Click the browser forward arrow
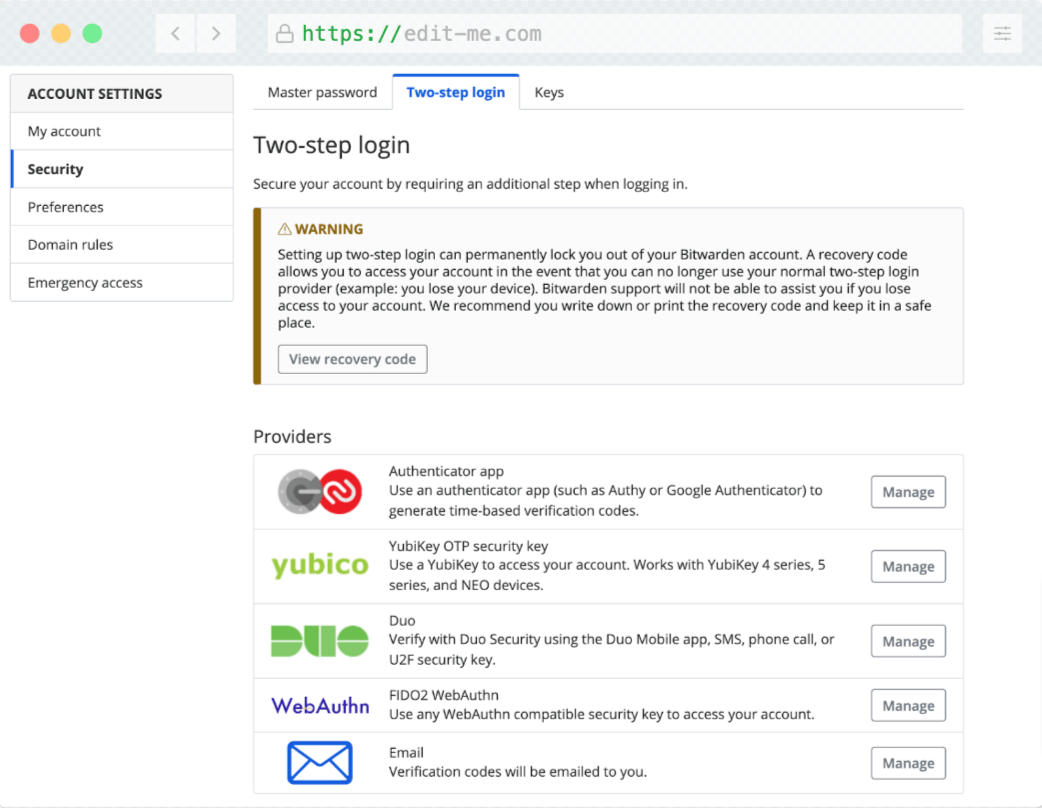1042x808 pixels. tap(216, 34)
